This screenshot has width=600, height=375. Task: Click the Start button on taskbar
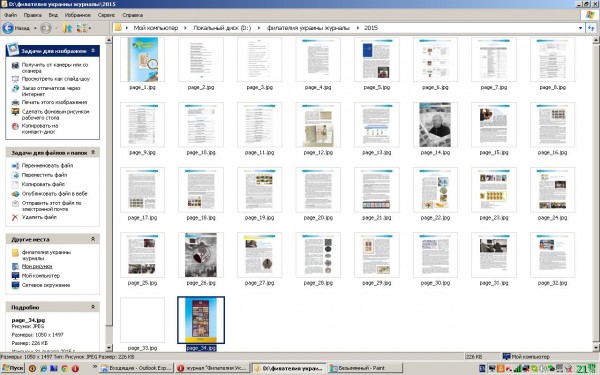coord(13,368)
